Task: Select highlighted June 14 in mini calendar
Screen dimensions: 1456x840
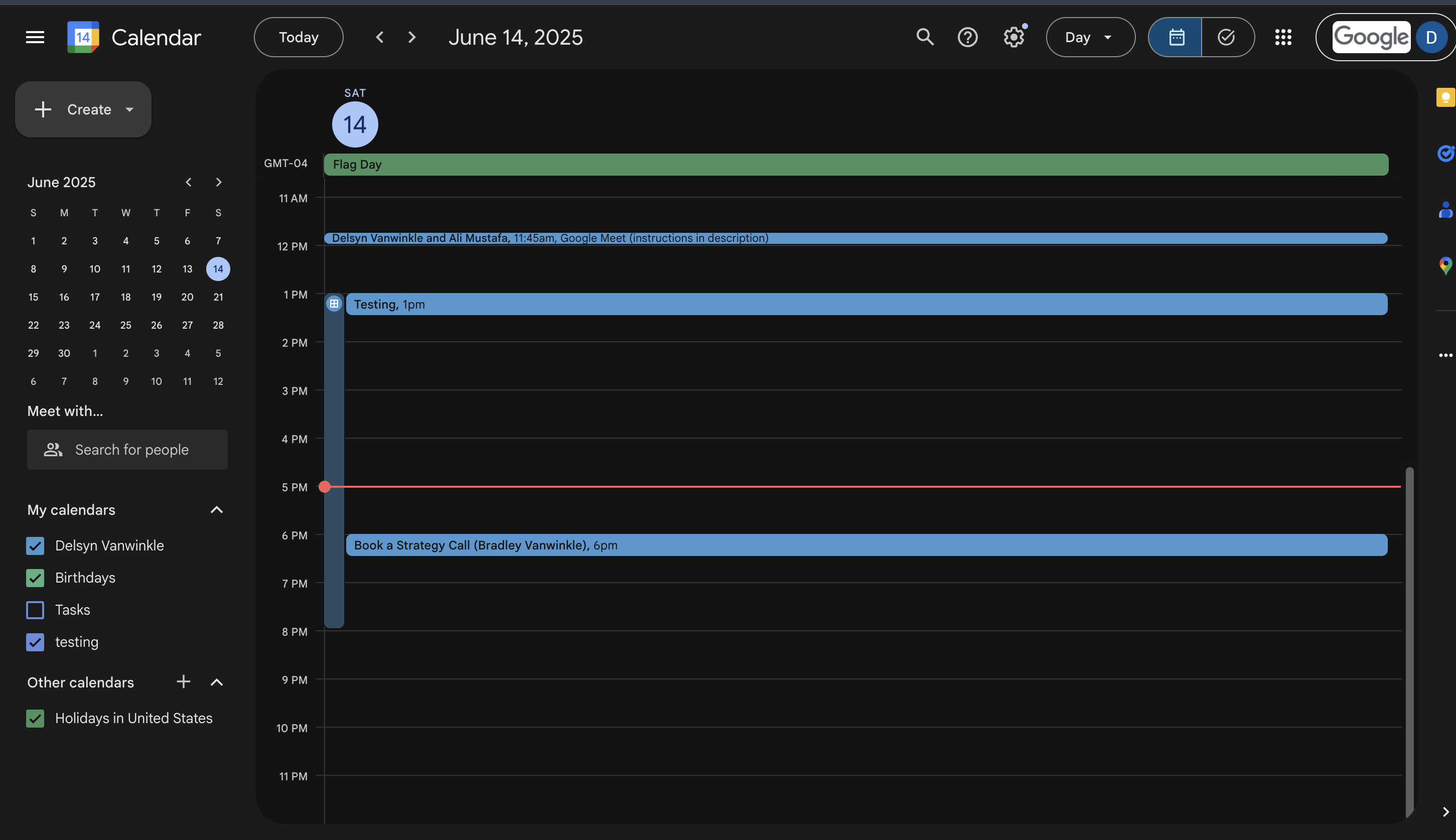Action: coord(218,269)
